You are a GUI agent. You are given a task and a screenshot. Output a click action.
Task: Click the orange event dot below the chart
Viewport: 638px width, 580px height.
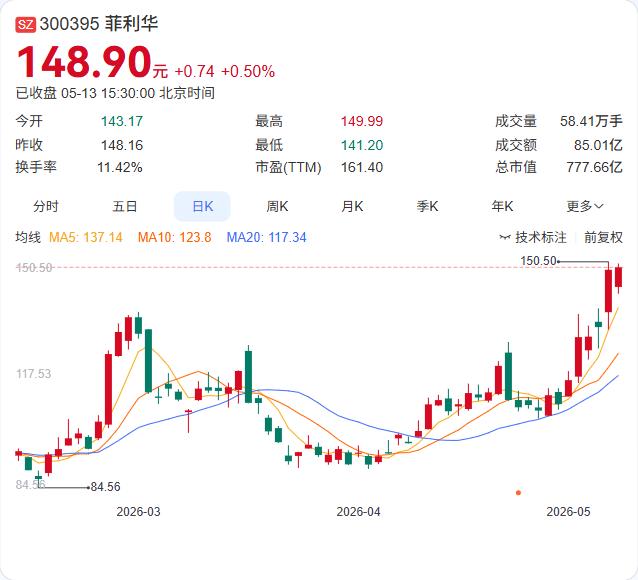pos(518,493)
